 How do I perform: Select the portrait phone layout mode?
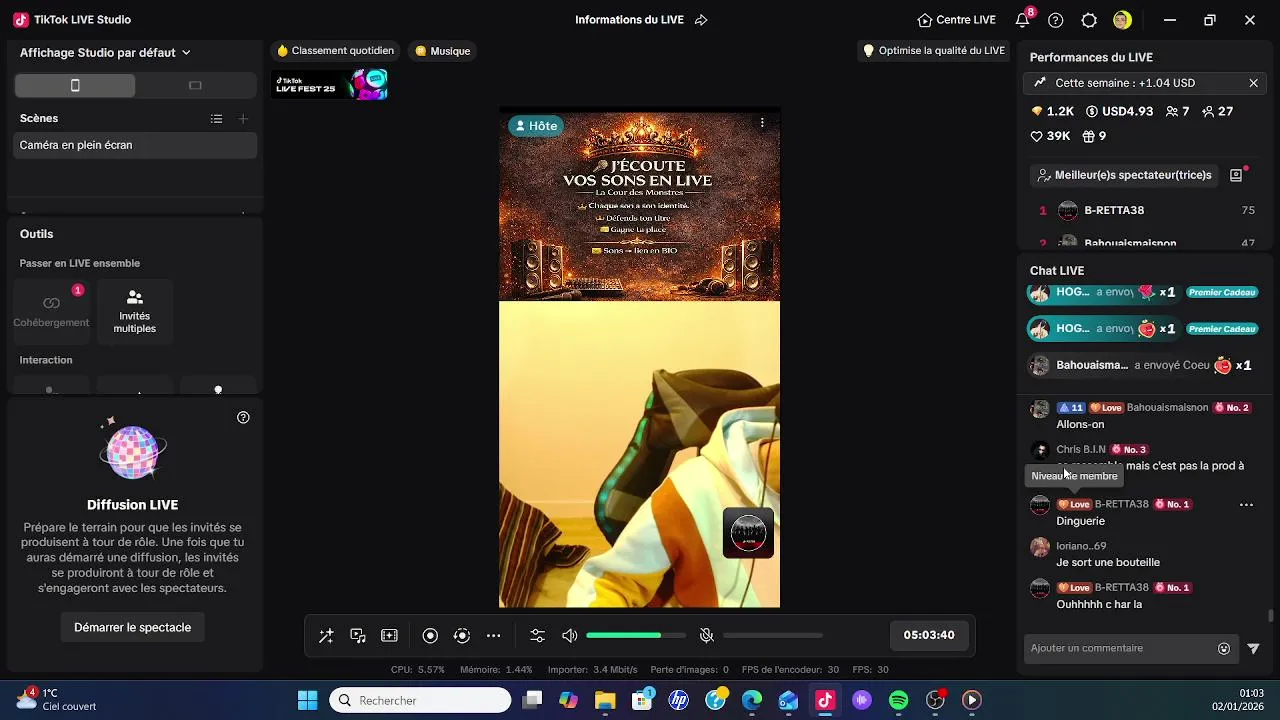(75, 86)
